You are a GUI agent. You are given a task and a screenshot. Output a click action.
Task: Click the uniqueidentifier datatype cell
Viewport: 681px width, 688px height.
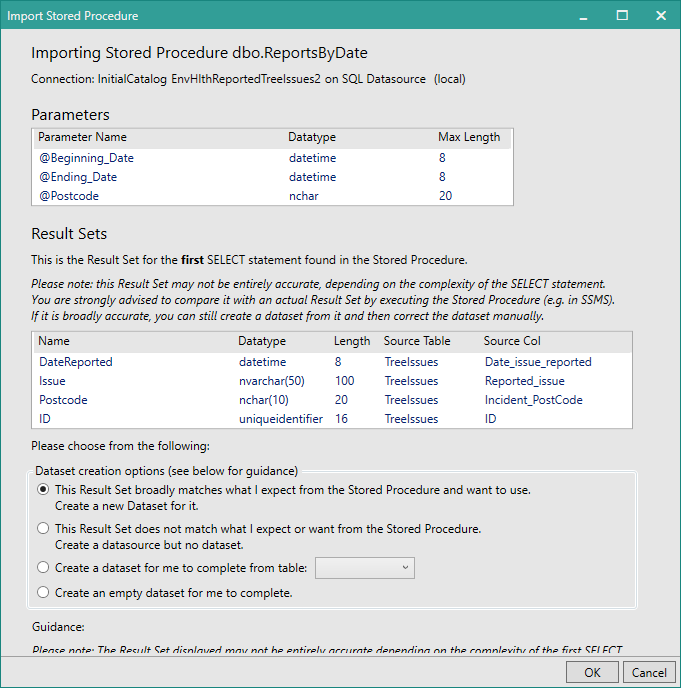[x=281, y=419]
